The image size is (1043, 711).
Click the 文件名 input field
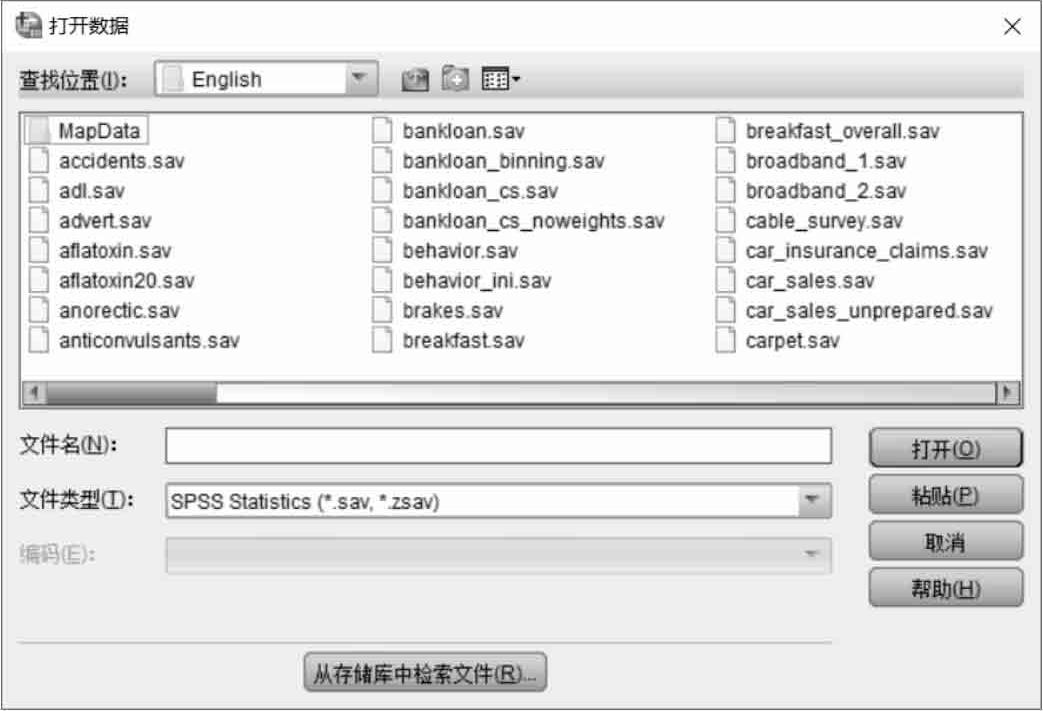tap(498, 446)
